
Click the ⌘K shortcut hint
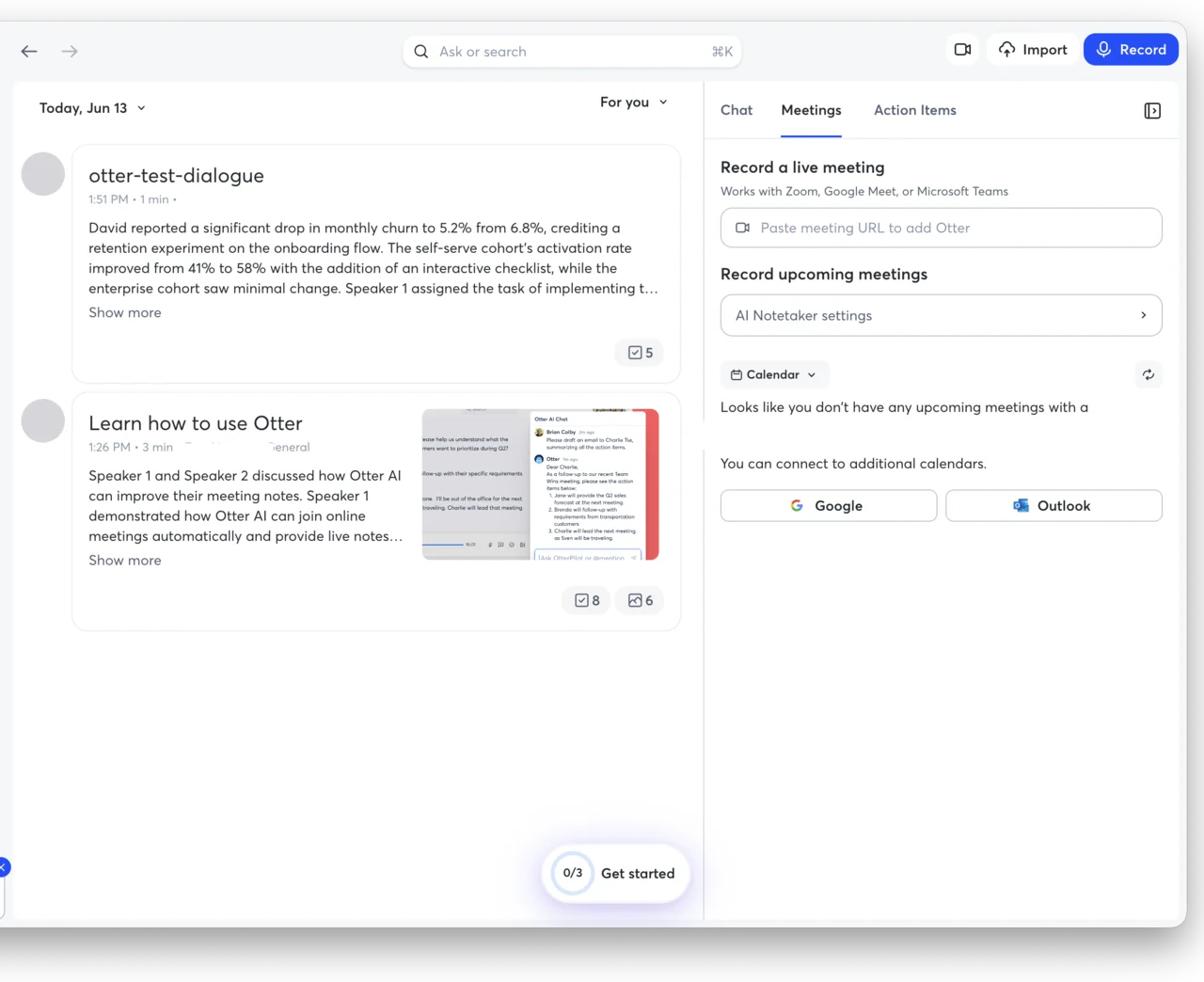tap(722, 52)
